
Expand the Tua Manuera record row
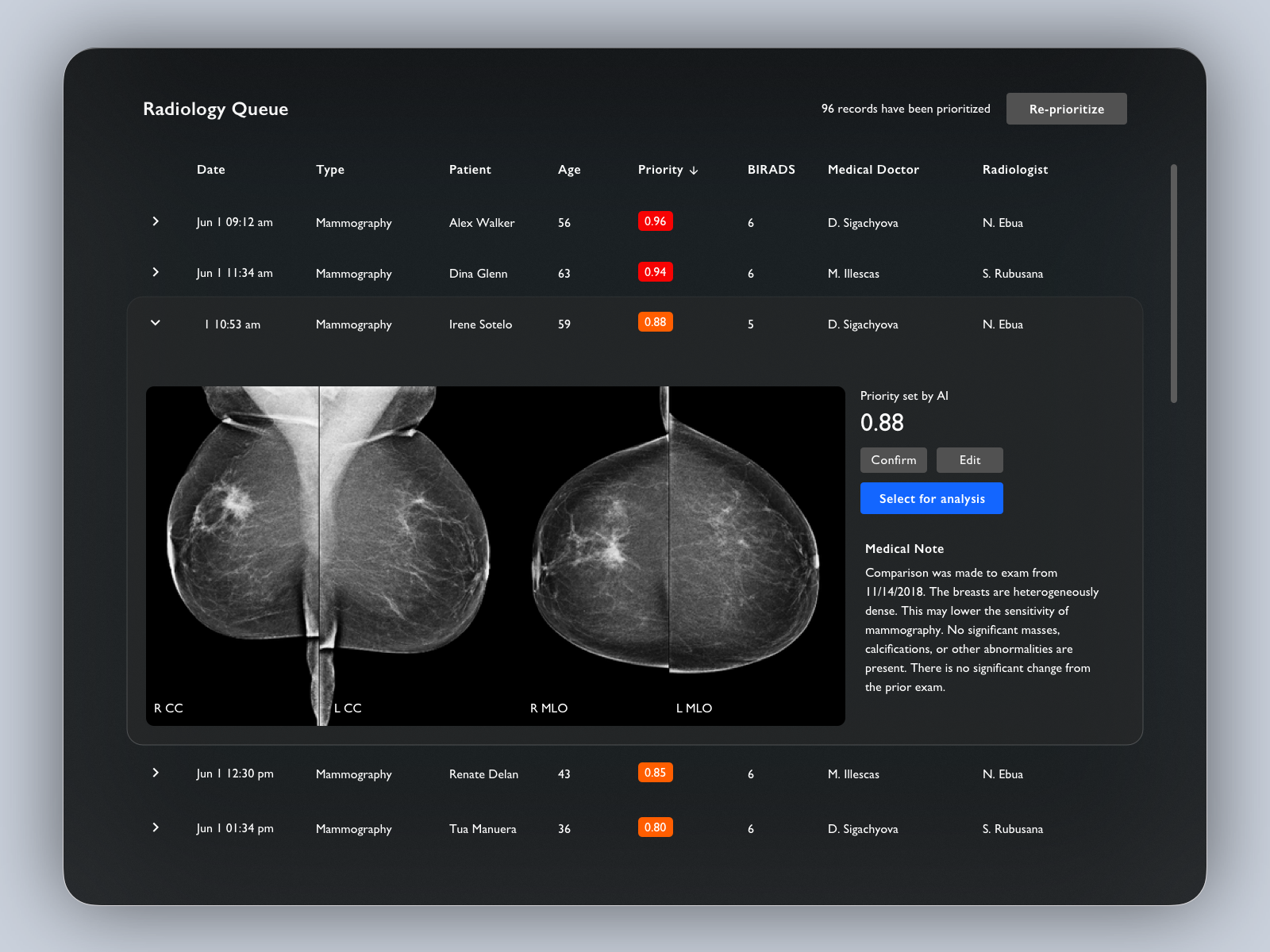click(156, 827)
